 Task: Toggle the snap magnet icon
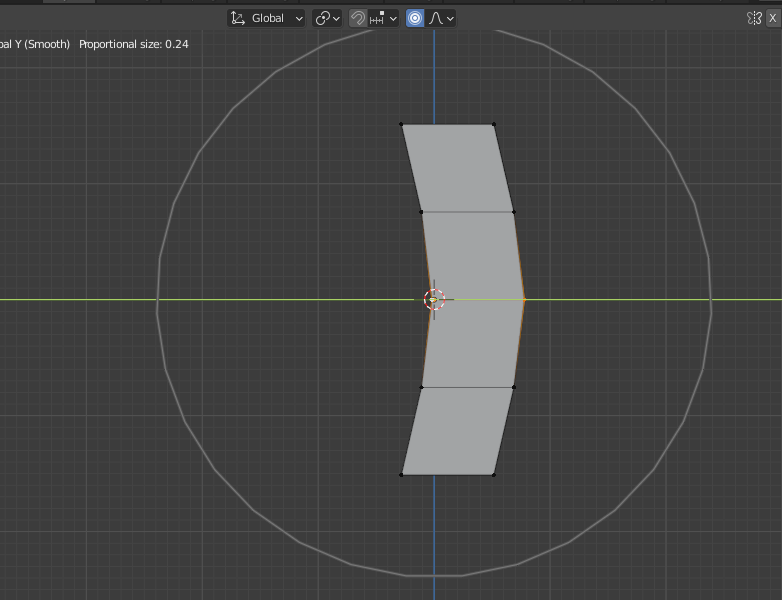[x=358, y=18]
